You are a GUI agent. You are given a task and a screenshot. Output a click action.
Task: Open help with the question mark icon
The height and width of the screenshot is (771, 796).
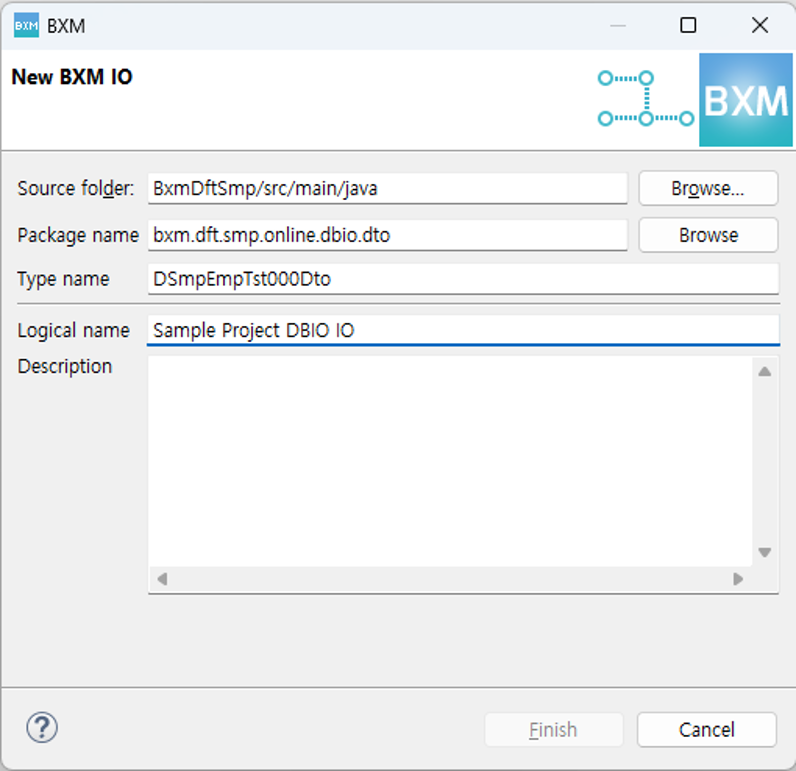coord(42,728)
